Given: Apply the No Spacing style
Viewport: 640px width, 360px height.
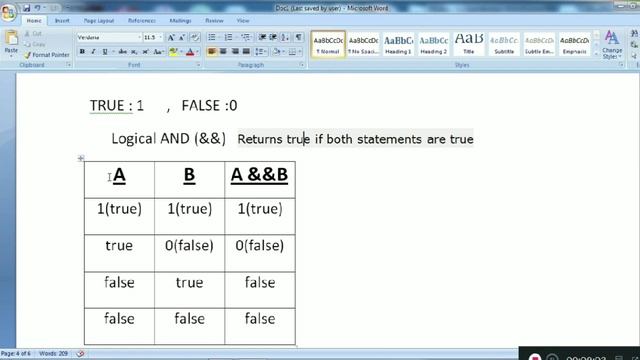Looking at the screenshot, I should point(363,44).
